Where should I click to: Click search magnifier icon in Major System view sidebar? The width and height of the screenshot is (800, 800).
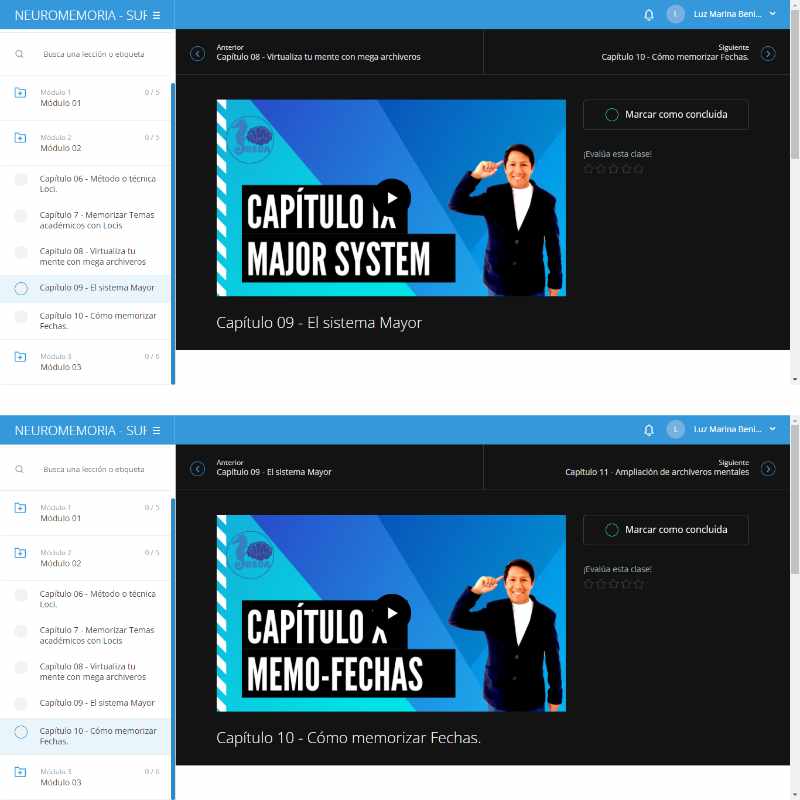20,54
